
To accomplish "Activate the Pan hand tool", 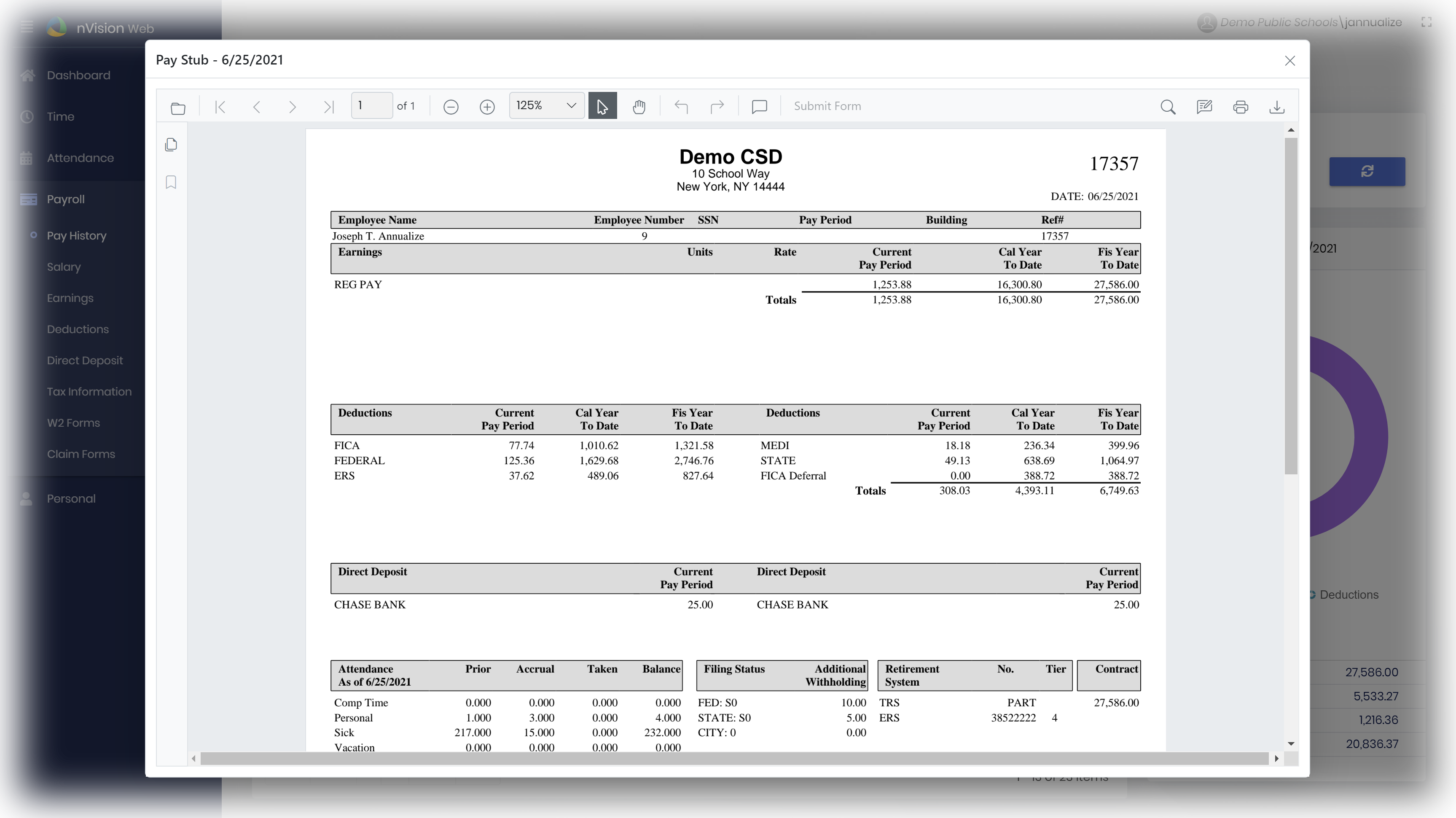I will (x=639, y=106).
